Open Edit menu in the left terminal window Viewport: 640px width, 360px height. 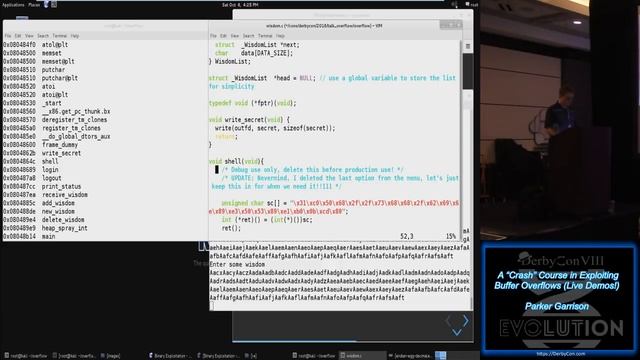coord(18,36)
